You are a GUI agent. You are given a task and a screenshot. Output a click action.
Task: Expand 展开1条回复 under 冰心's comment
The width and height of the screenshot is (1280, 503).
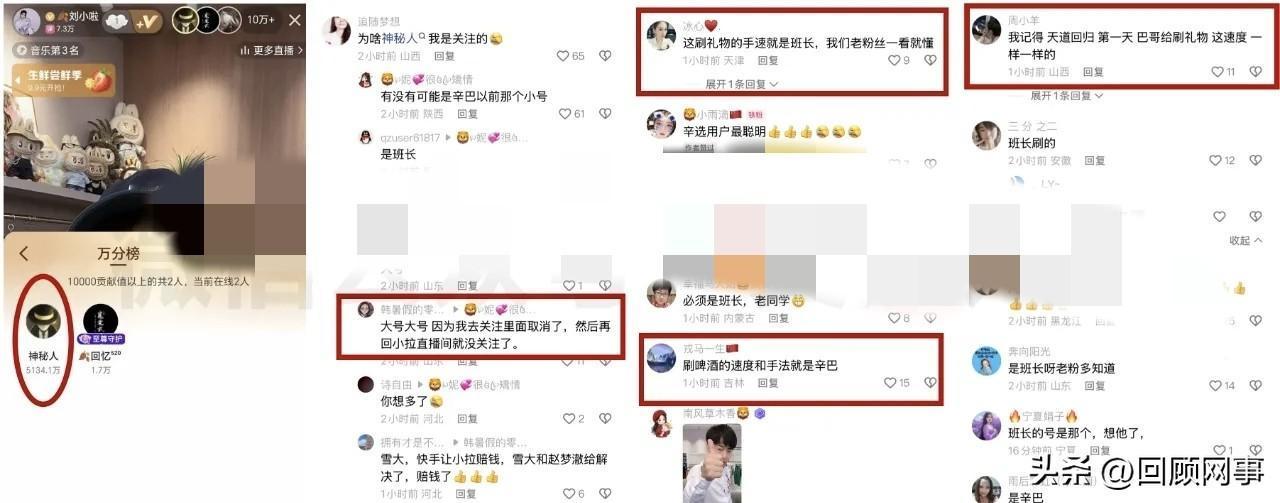pyautogui.click(x=741, y=84)
